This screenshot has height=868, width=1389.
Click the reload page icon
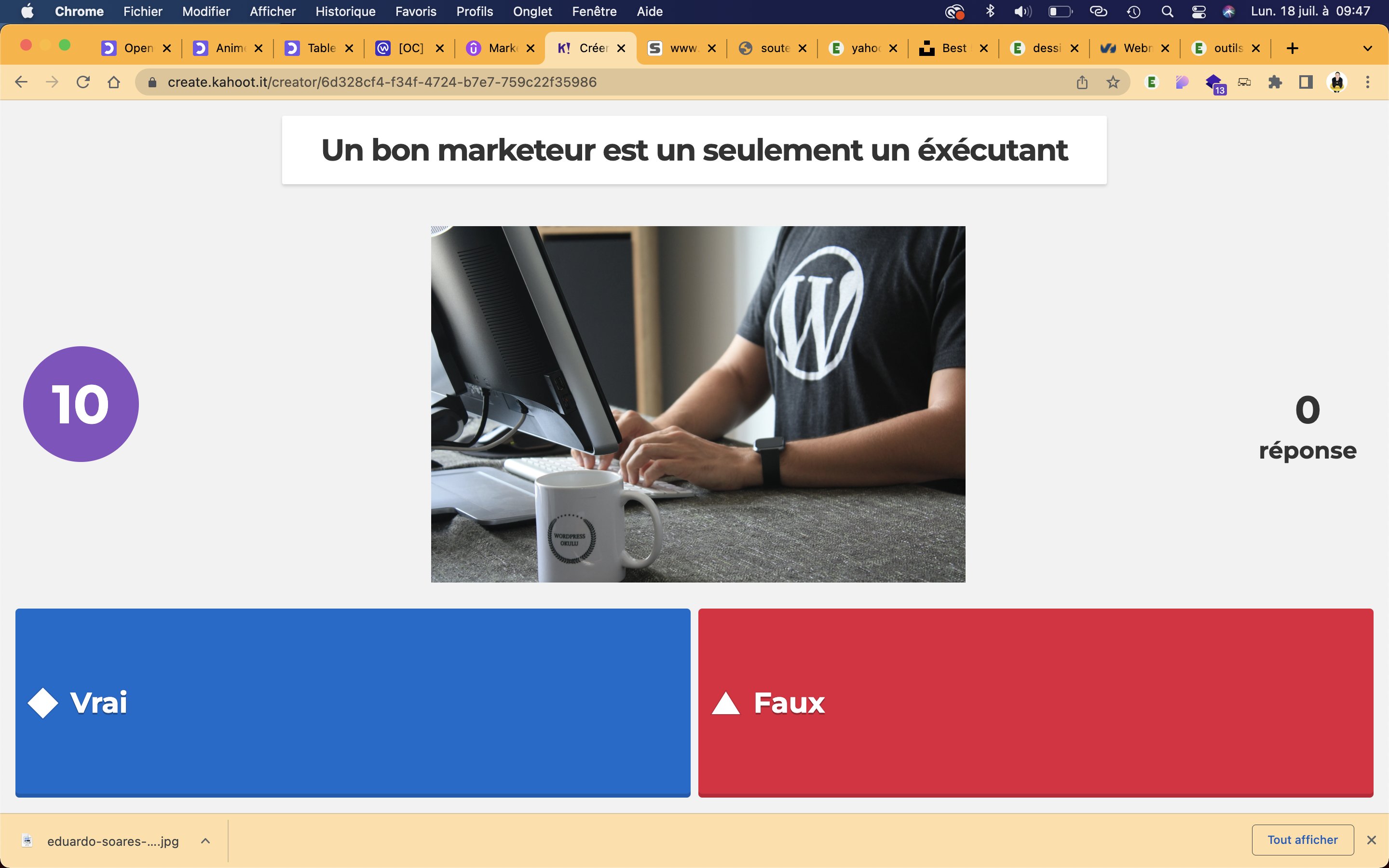point(83,82)
